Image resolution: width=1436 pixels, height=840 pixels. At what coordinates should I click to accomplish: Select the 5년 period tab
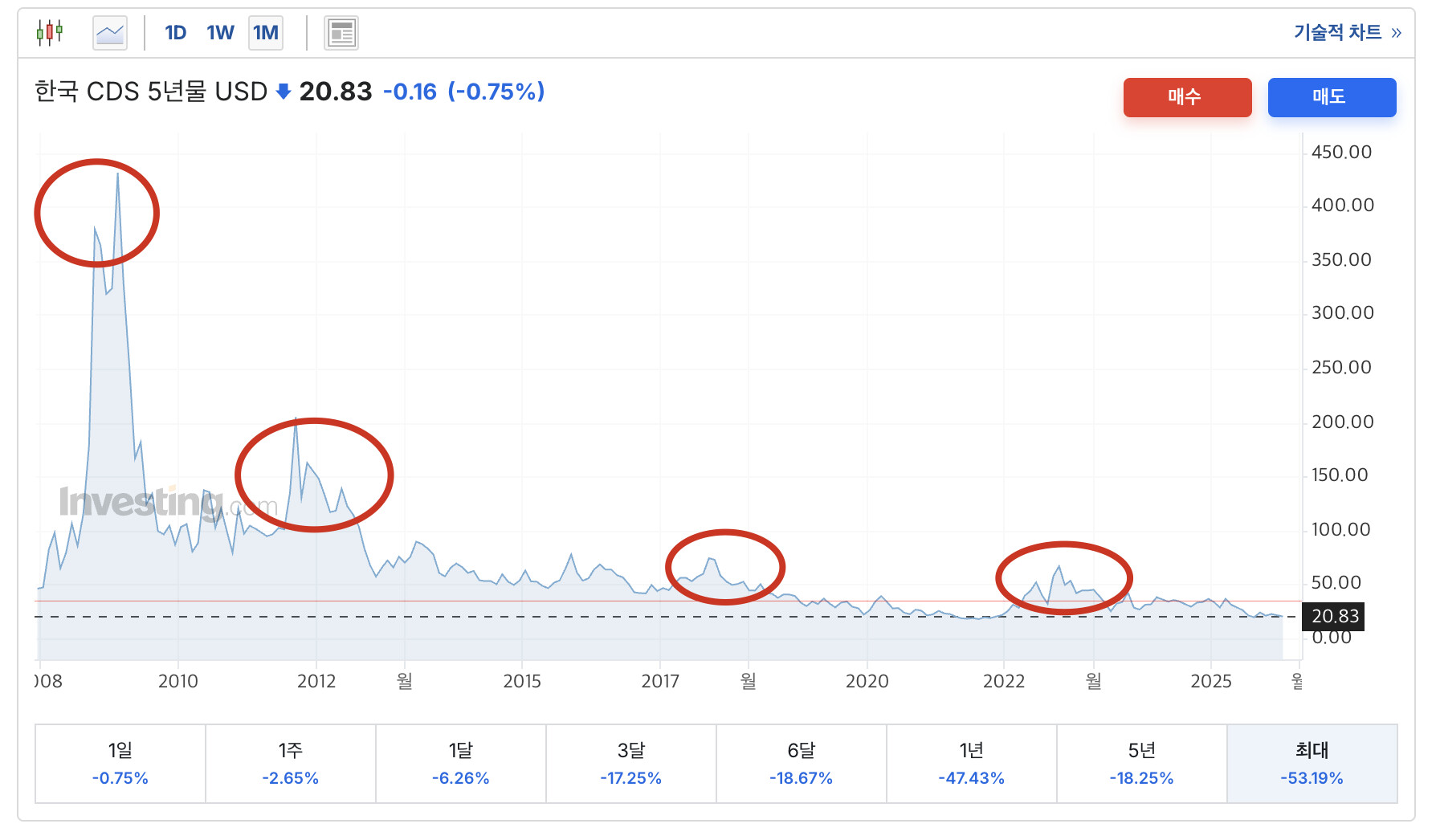[1142, 763]
